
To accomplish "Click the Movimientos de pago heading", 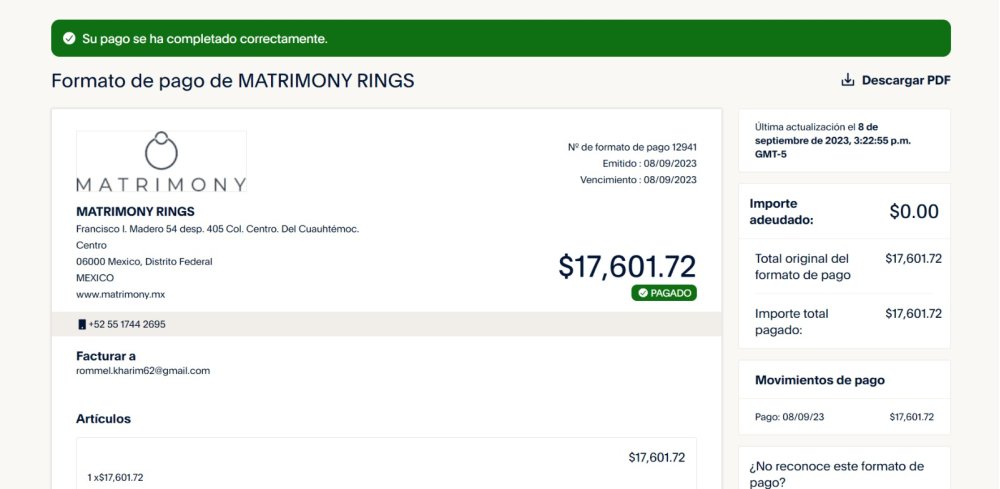I will coord(820,380).
